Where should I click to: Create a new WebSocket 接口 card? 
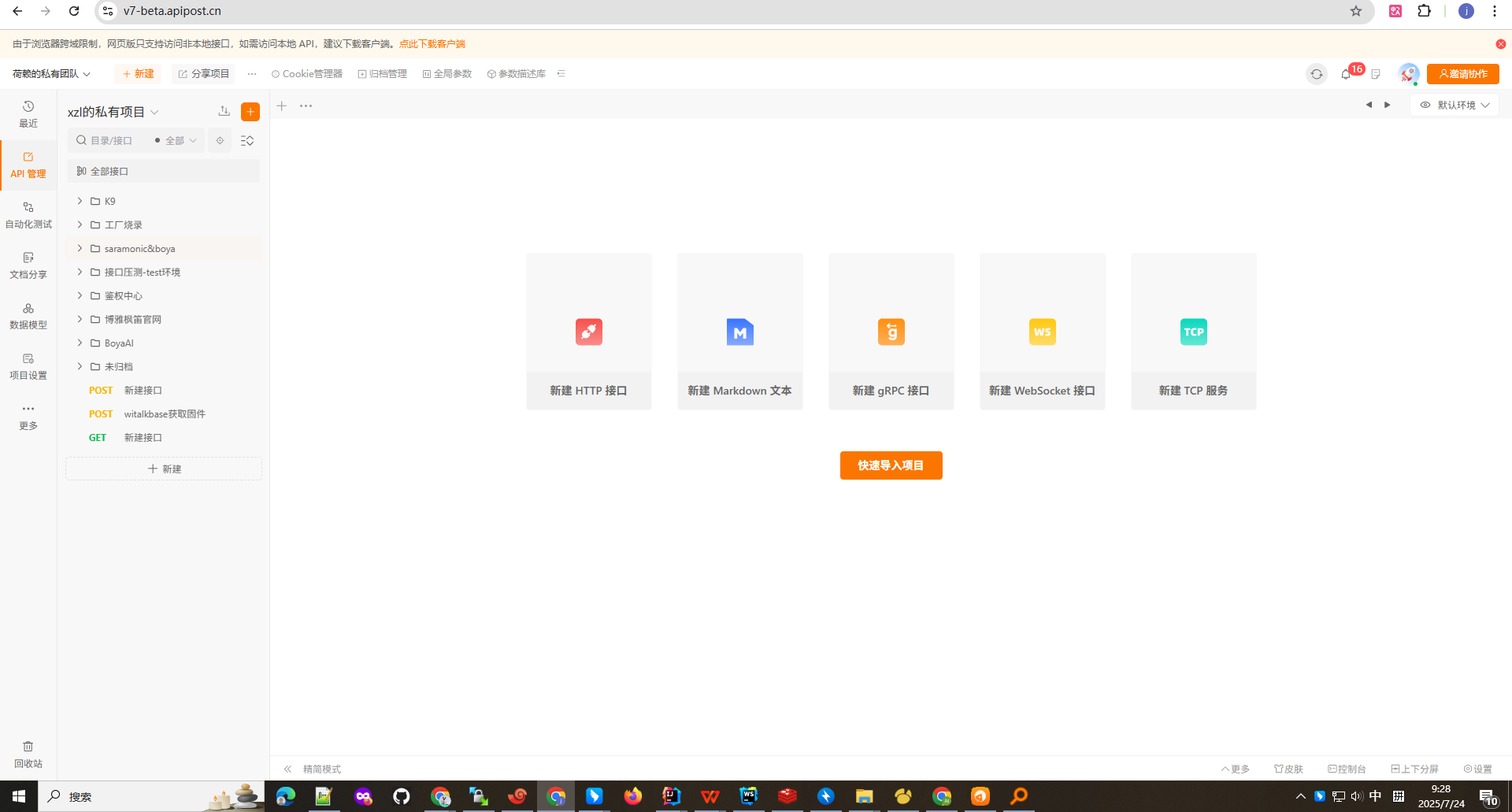point(1043,331)
